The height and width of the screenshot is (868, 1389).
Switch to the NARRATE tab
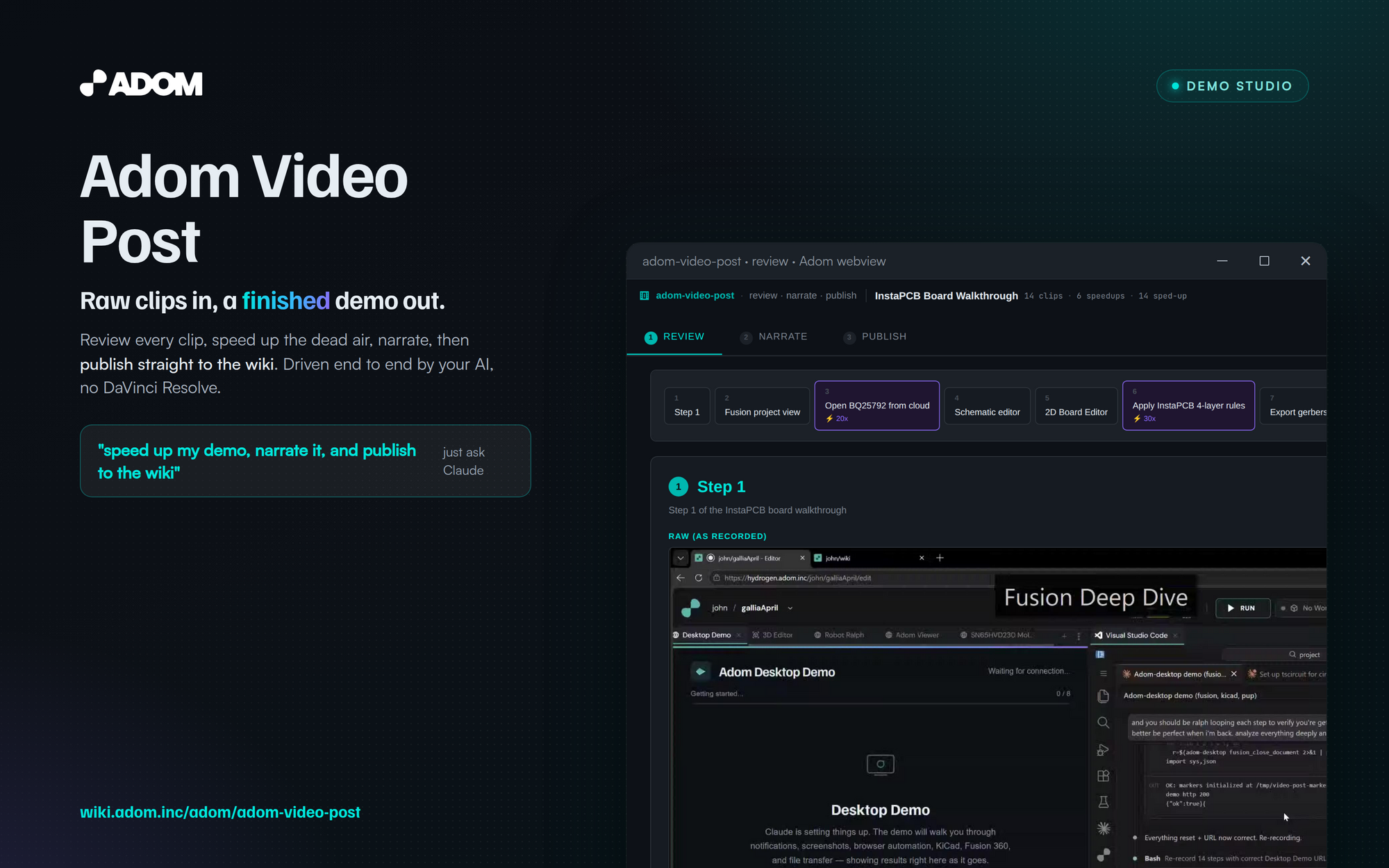[x=774, y=337]
